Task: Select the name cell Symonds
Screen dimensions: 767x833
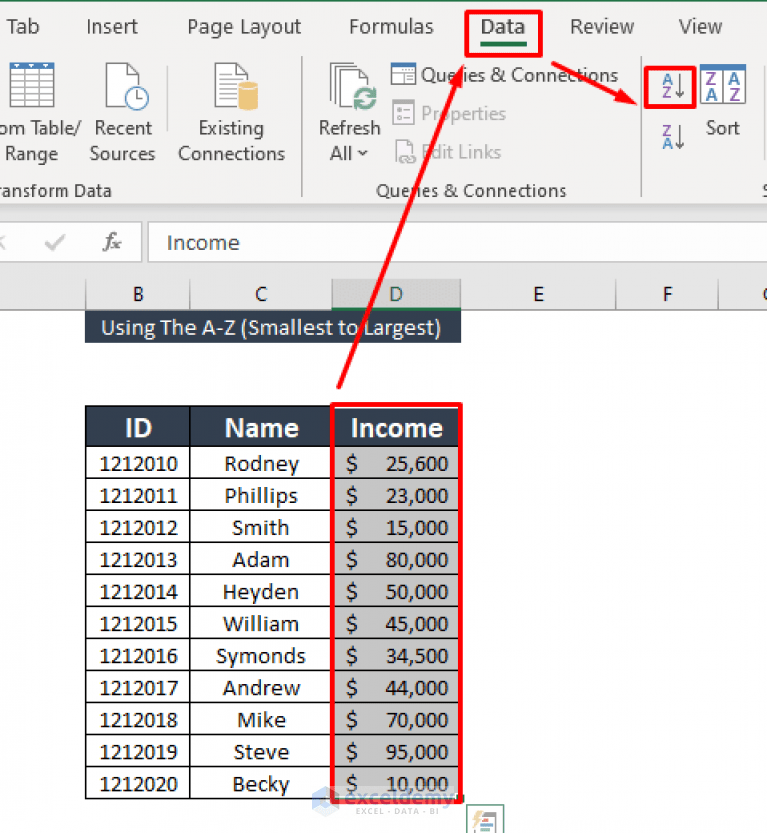Action: 261,656
